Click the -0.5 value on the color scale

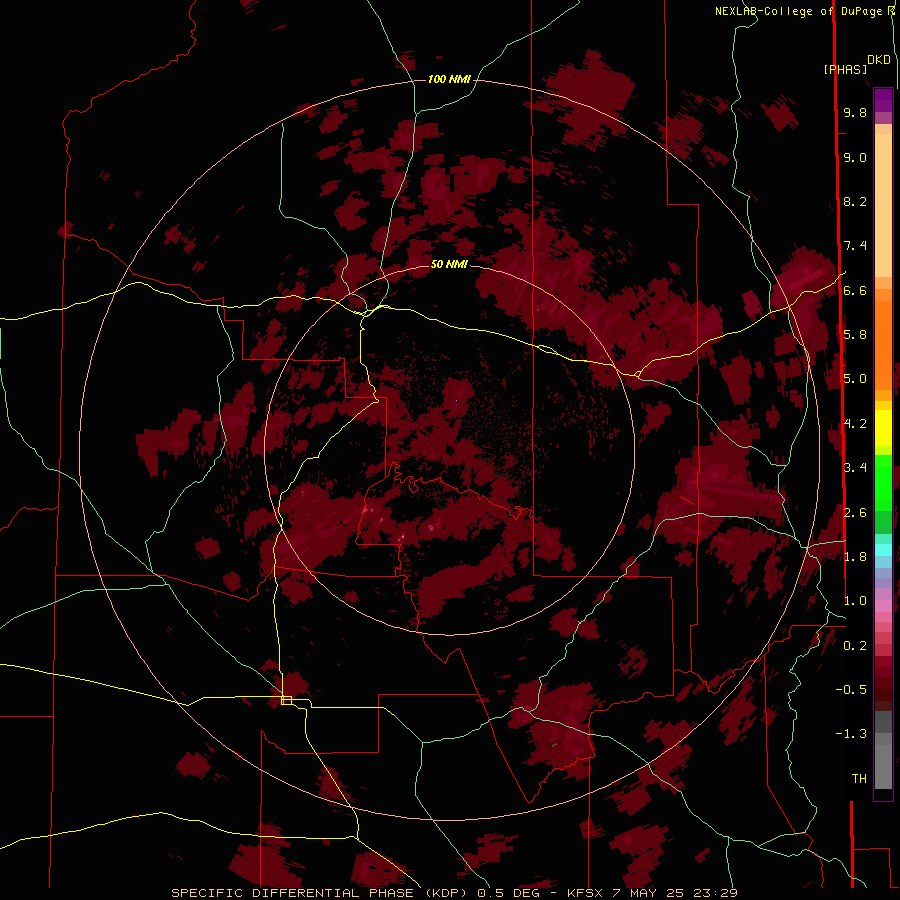pyautogui.click(x=851, y=690)
